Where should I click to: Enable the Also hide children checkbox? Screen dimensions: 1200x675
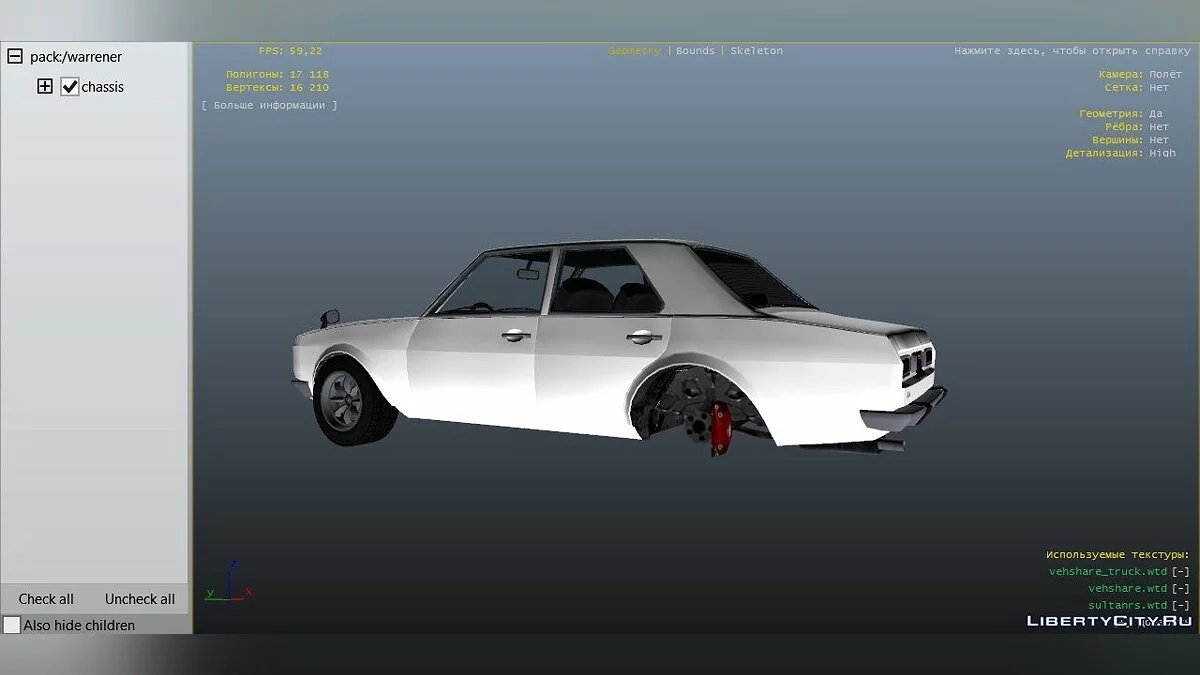[12, 625]
